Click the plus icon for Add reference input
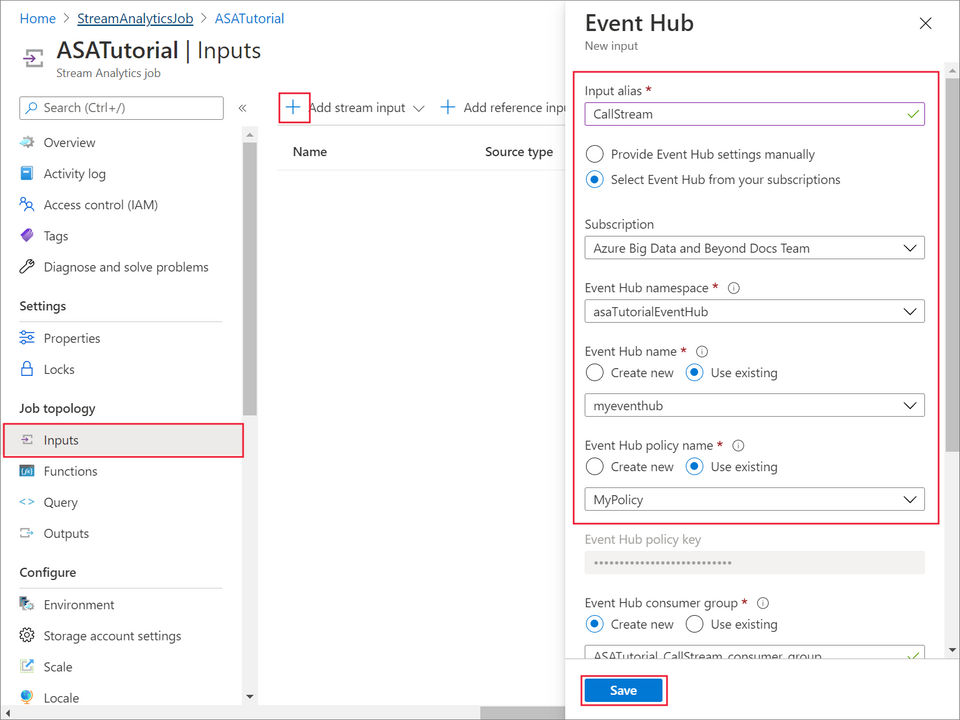Screen dimensions: 960x720 point(448,107)
